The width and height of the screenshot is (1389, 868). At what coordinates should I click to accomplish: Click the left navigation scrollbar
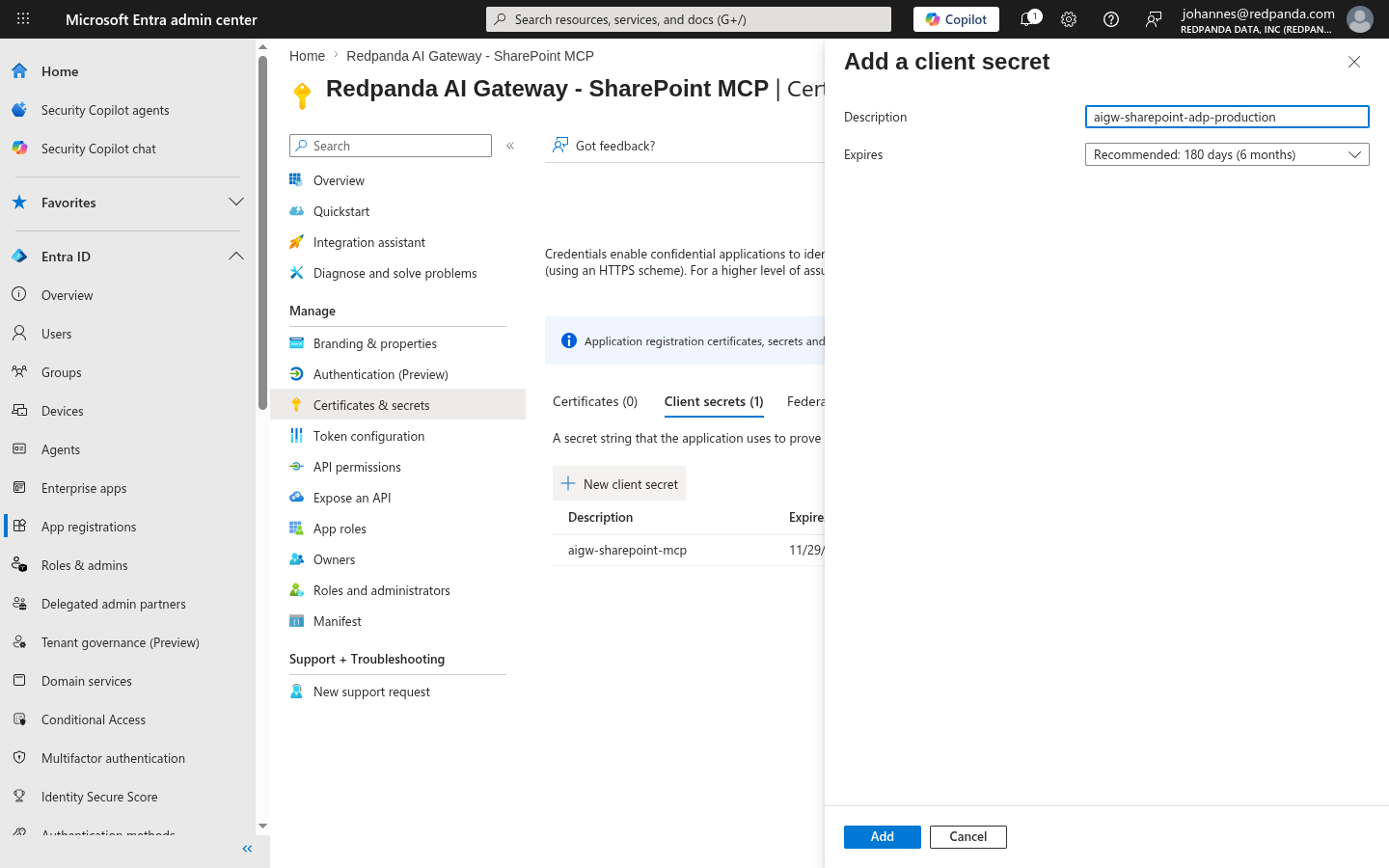coord(262,232)
